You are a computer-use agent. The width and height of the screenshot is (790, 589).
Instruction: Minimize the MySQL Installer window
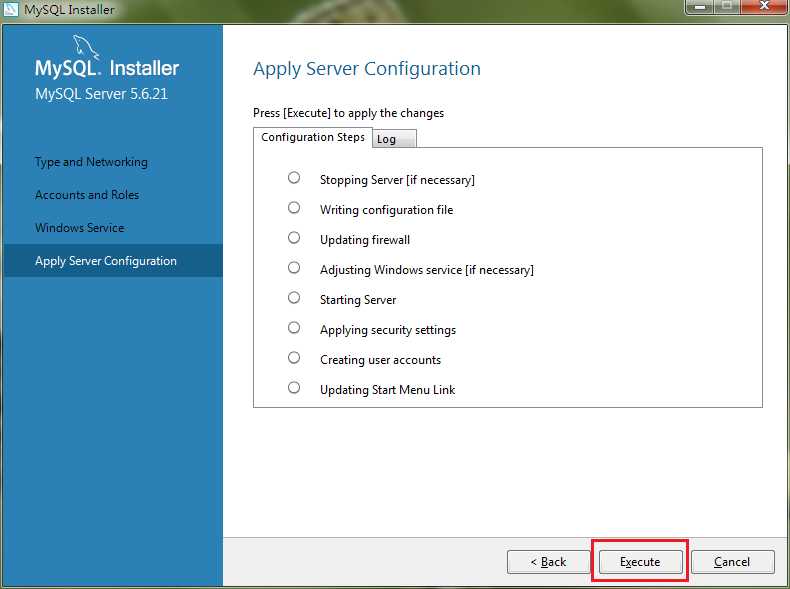pos(700,7)
